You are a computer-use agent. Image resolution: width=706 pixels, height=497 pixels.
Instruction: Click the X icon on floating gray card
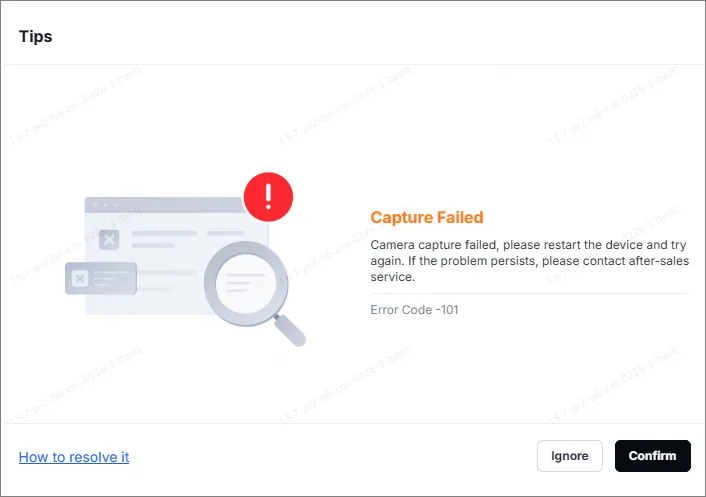click(x=80, y=279)
